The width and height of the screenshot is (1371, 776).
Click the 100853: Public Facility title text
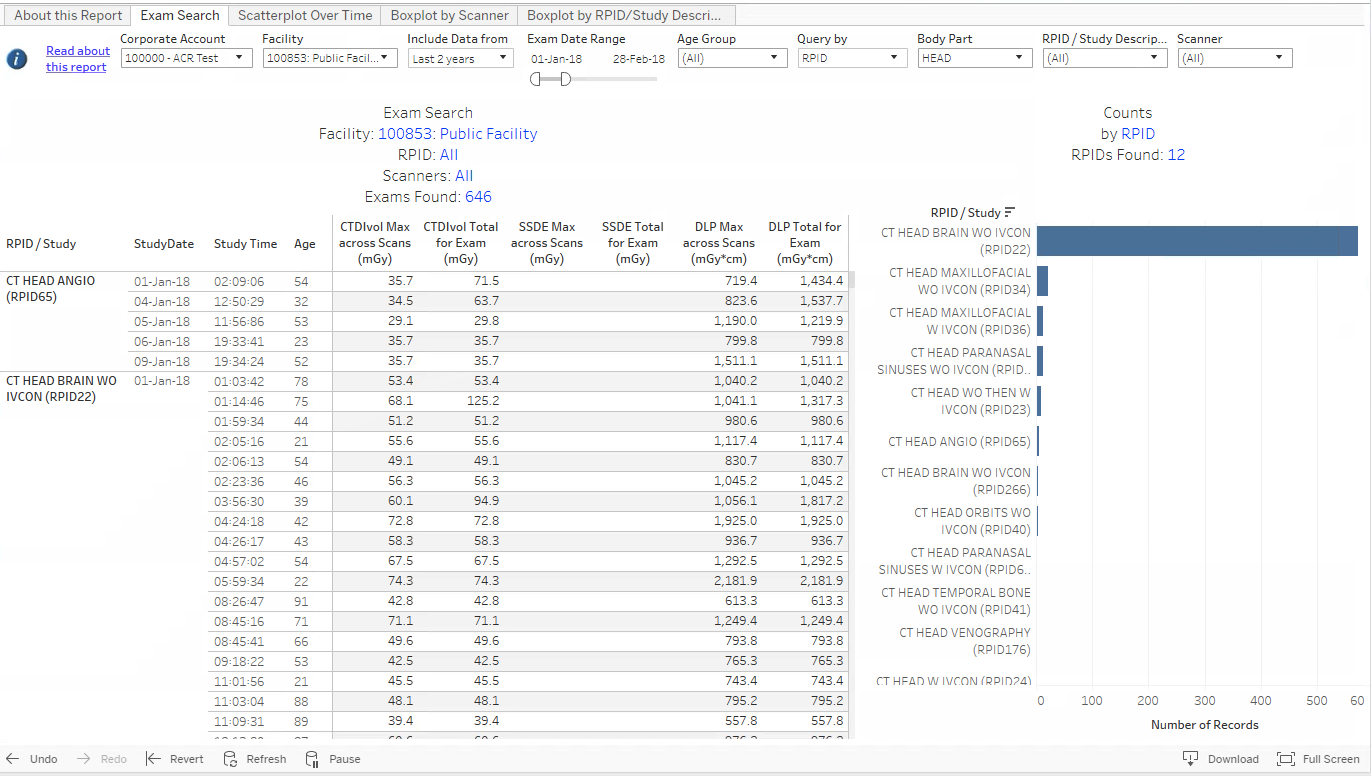[x=457, y=134]
